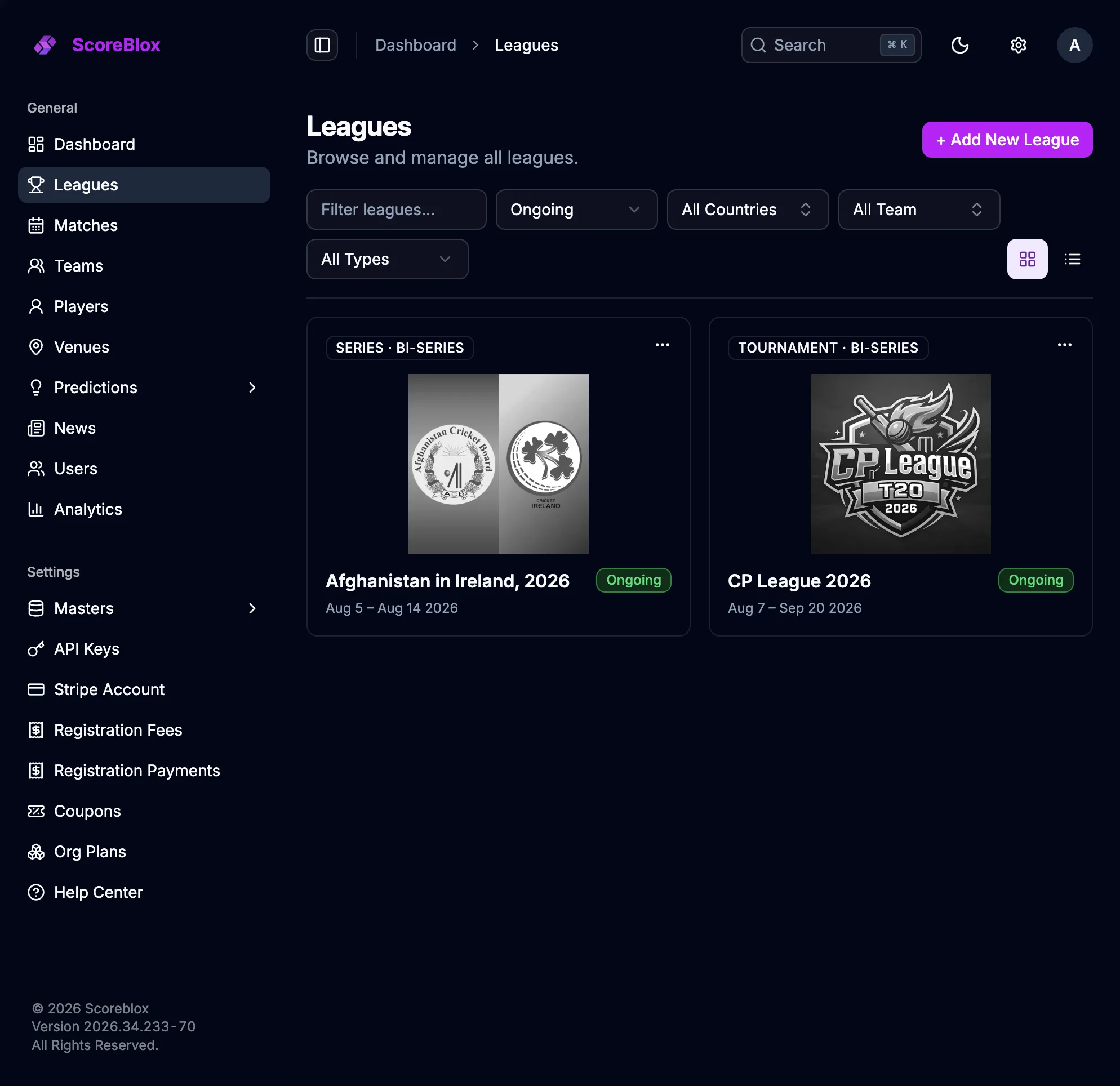
Task: Click the Leagues trophy icon
Action: [x=36, y=185]
